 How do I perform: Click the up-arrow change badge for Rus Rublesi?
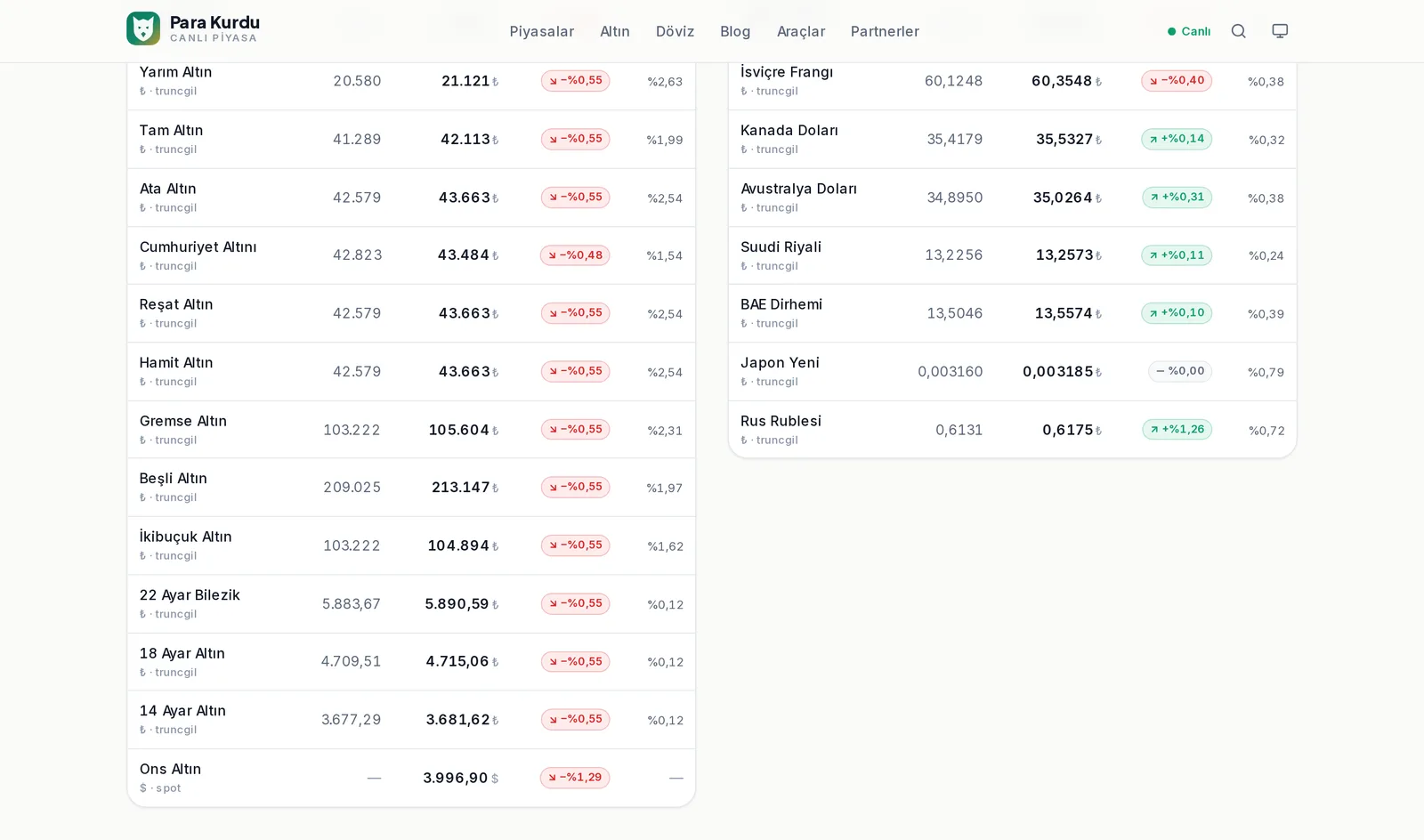pyautogui.click(x=1177, y=430)
